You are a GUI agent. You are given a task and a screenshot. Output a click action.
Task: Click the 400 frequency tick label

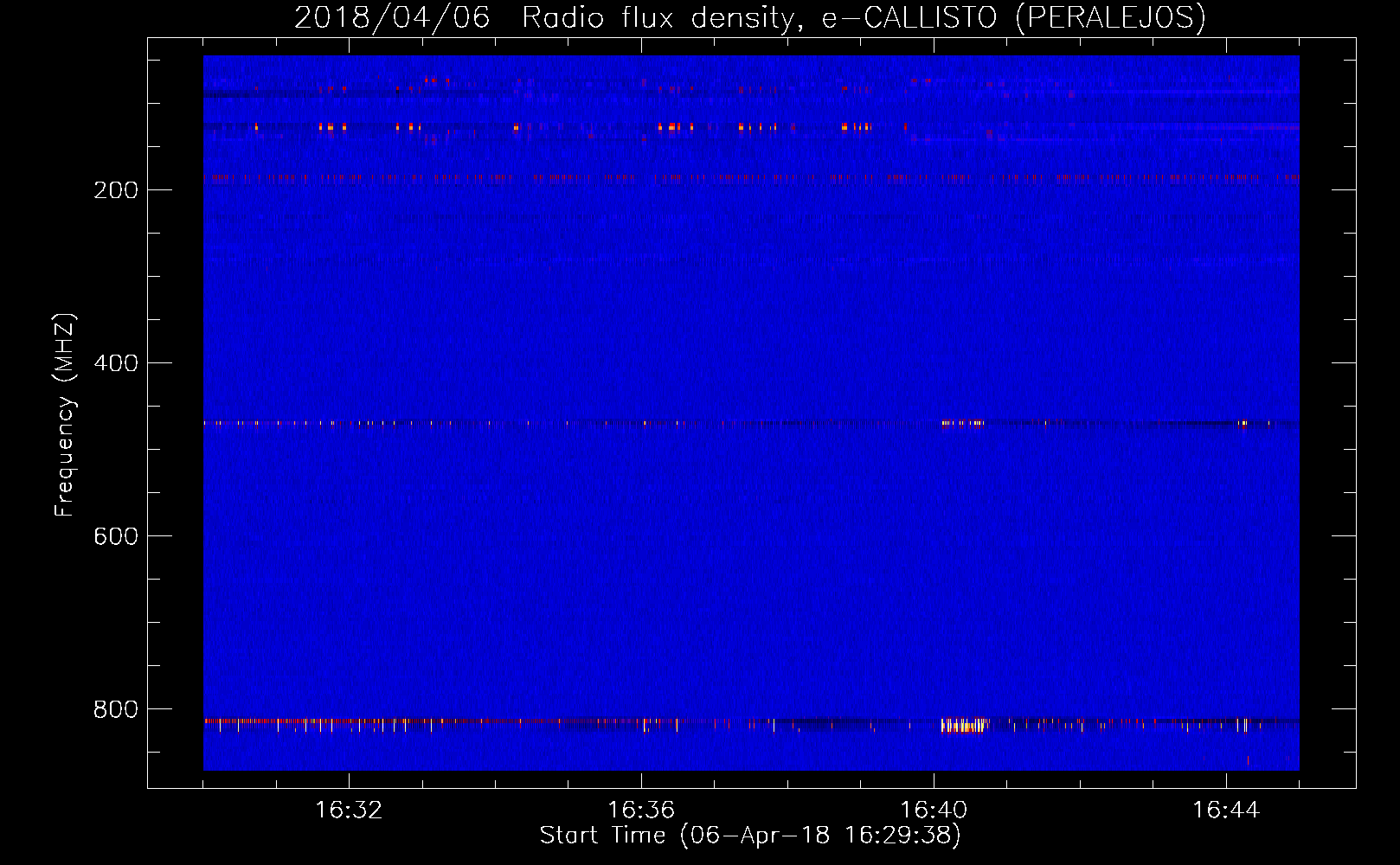click(116, 363)
